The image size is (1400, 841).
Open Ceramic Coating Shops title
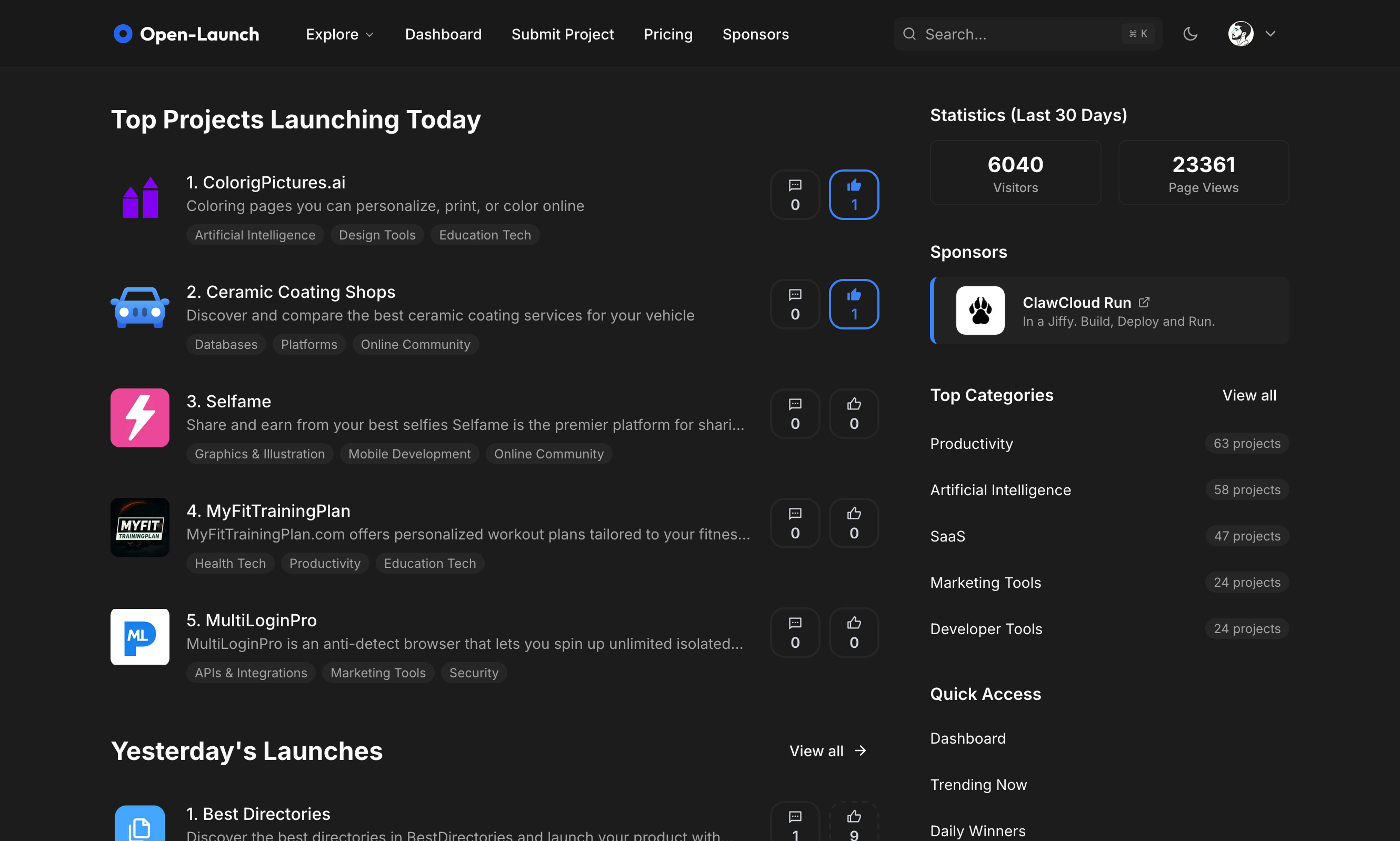[x=291, y=292]
